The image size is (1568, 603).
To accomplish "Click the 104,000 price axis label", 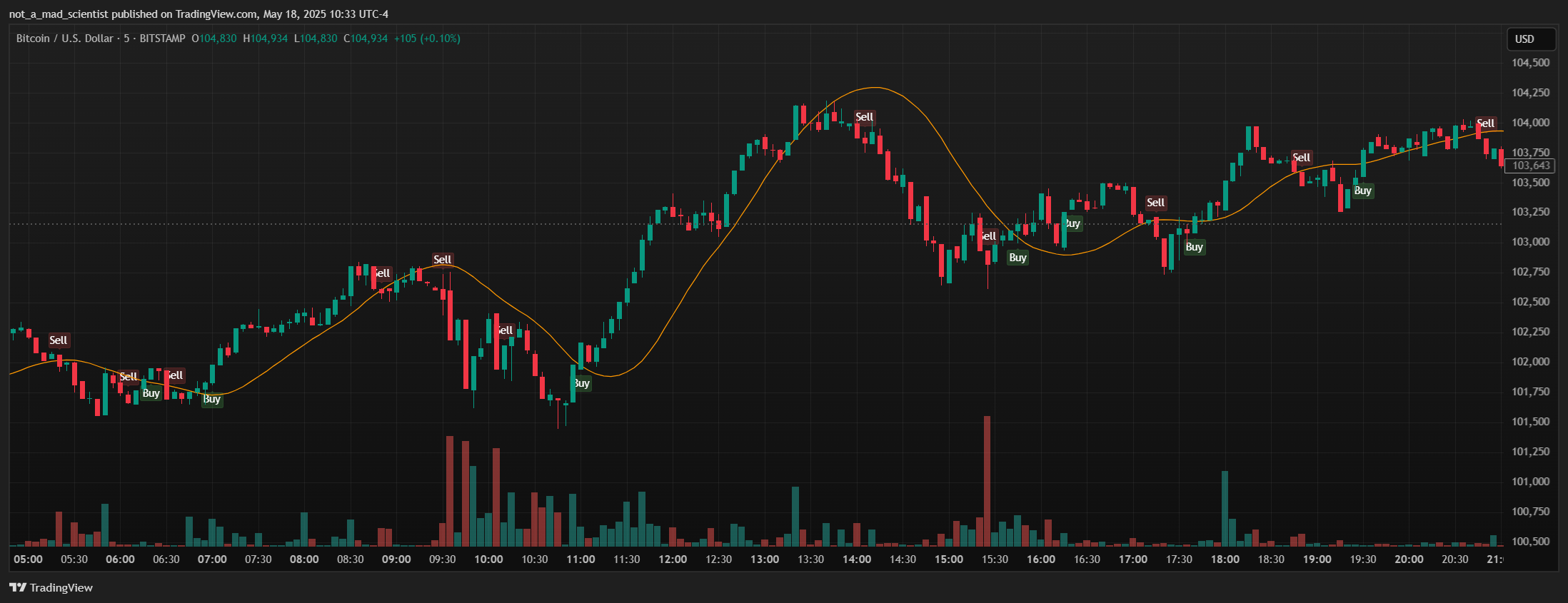I will point(1531,123).
